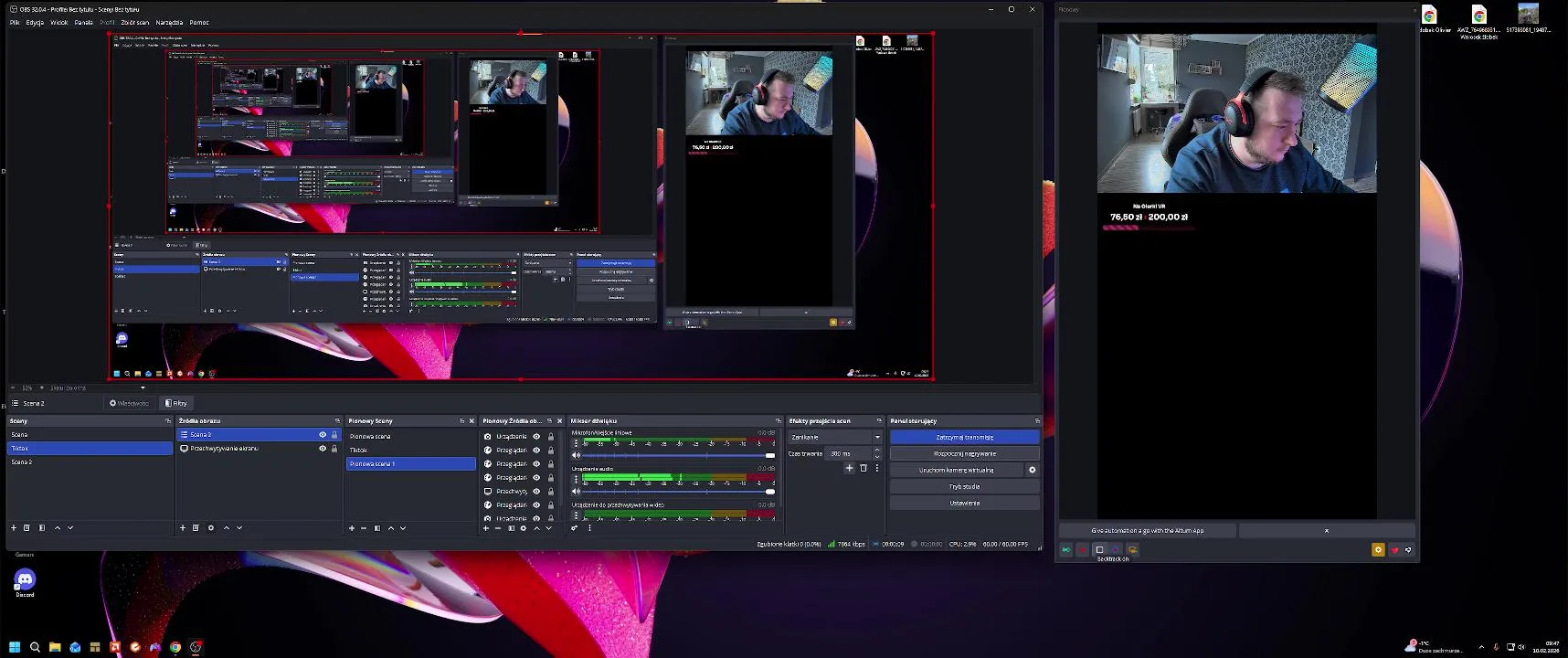1568x658 pixels.
Task: Click Filtry button above docks
Action: tap(176, 403)
